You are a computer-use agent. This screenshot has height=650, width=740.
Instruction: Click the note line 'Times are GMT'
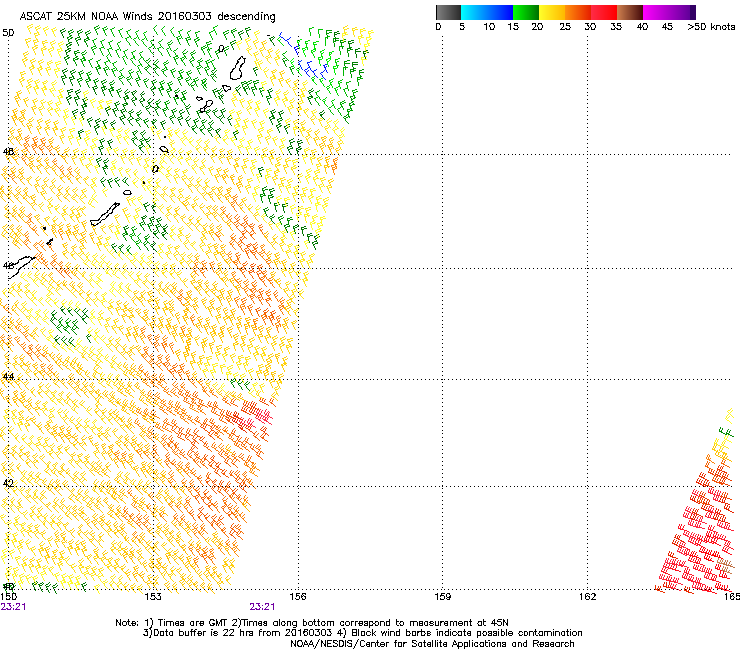coord(191,623)
